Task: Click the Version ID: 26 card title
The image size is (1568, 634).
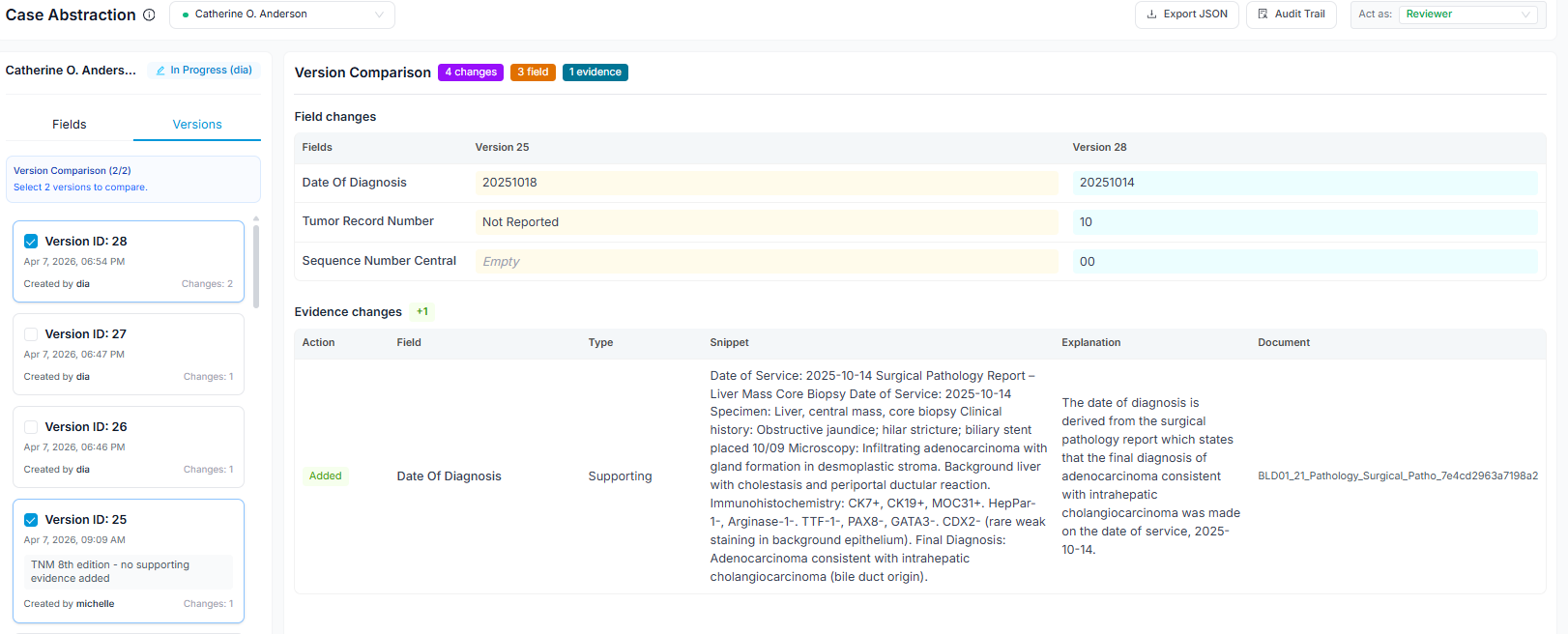Action: 86,427
